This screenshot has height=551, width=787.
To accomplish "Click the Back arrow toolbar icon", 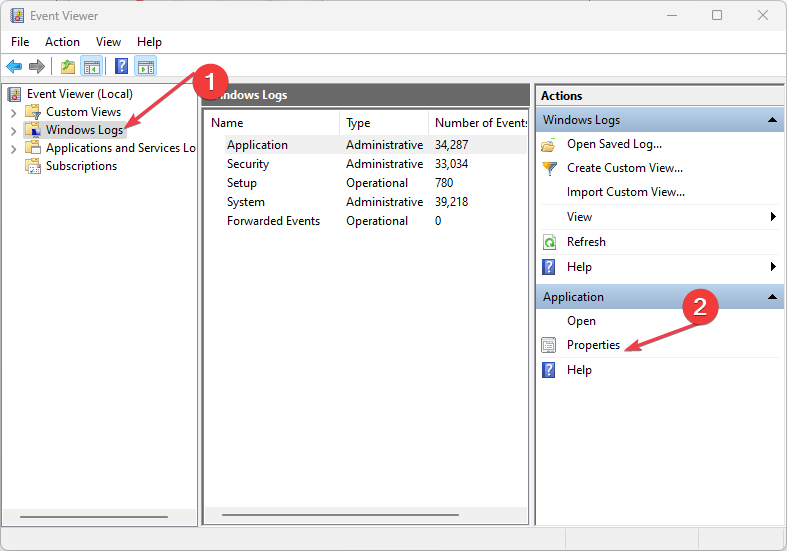I will pos(14,66).
